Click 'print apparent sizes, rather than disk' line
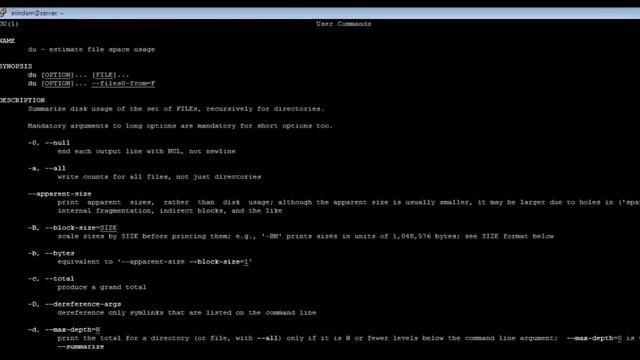The image size is (640, 360). coord(349,202)
